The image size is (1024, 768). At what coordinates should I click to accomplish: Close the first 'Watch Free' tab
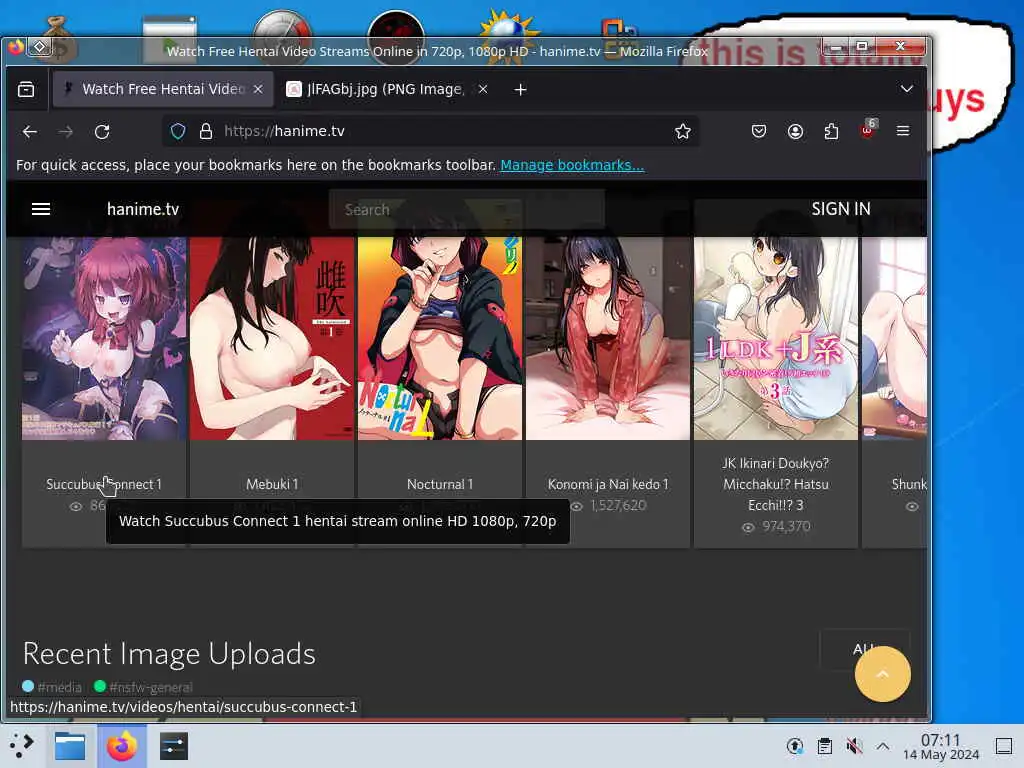tap(258, 89)
